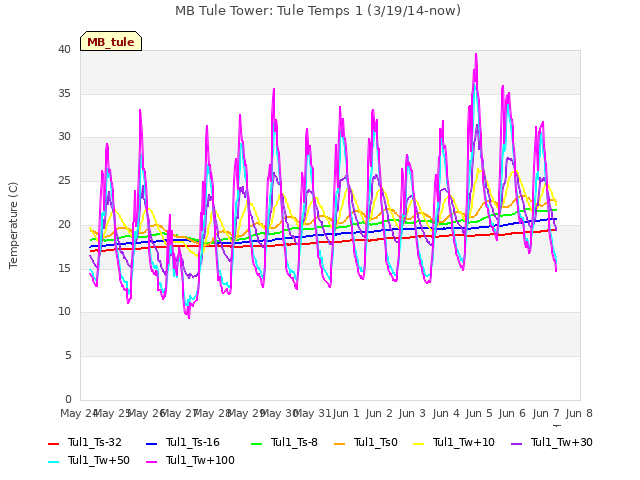Click the Tul1_Ts-16 legend label
The image size is (640, 480).
point(193,442)
